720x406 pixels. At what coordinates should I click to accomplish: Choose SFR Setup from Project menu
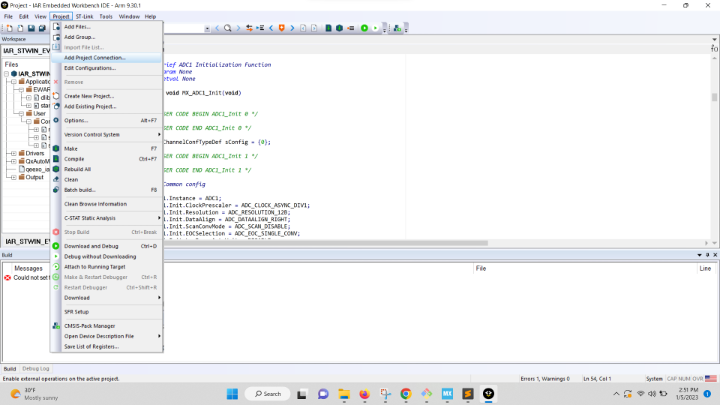107,312
